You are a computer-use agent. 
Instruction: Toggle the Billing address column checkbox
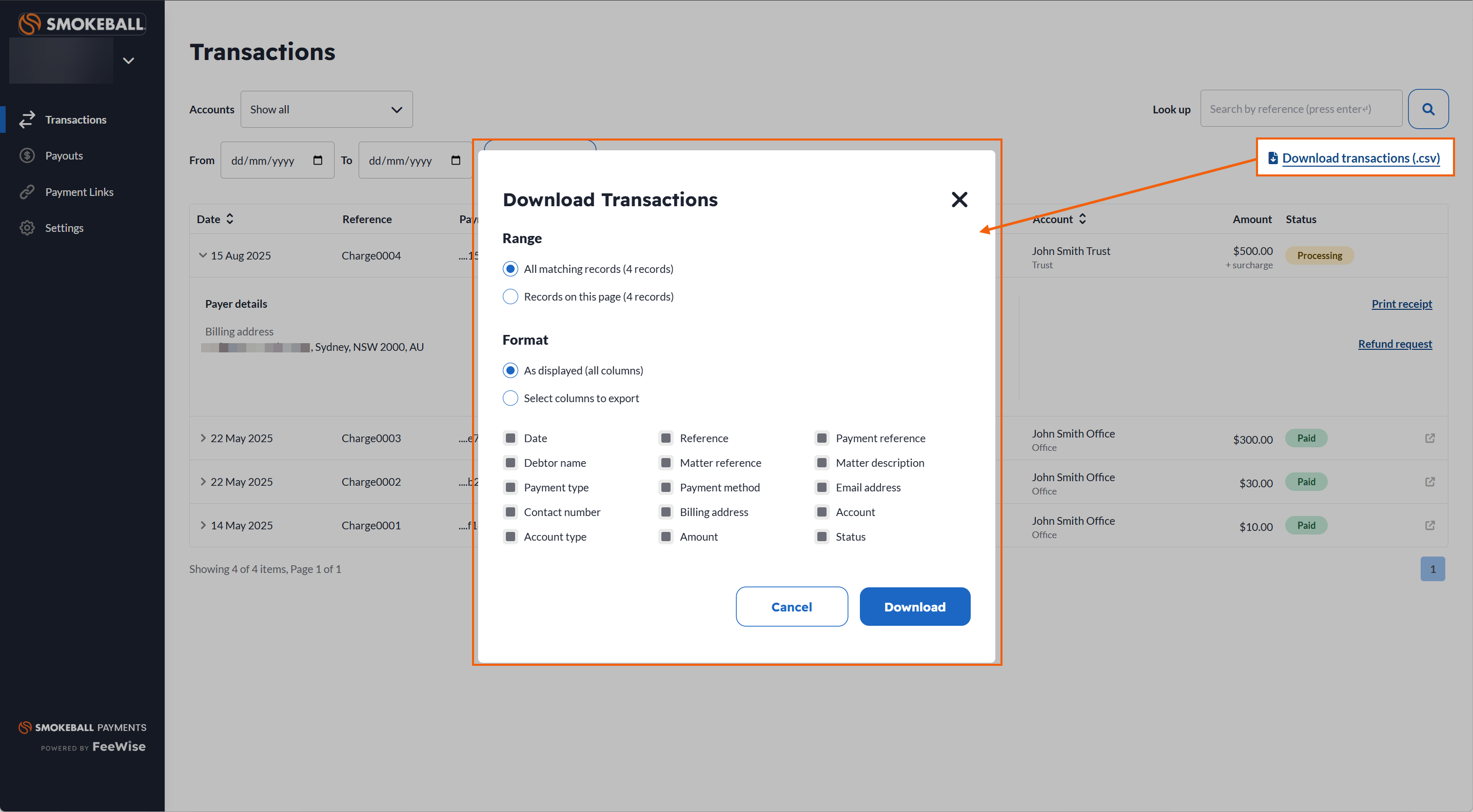(665, 512)
